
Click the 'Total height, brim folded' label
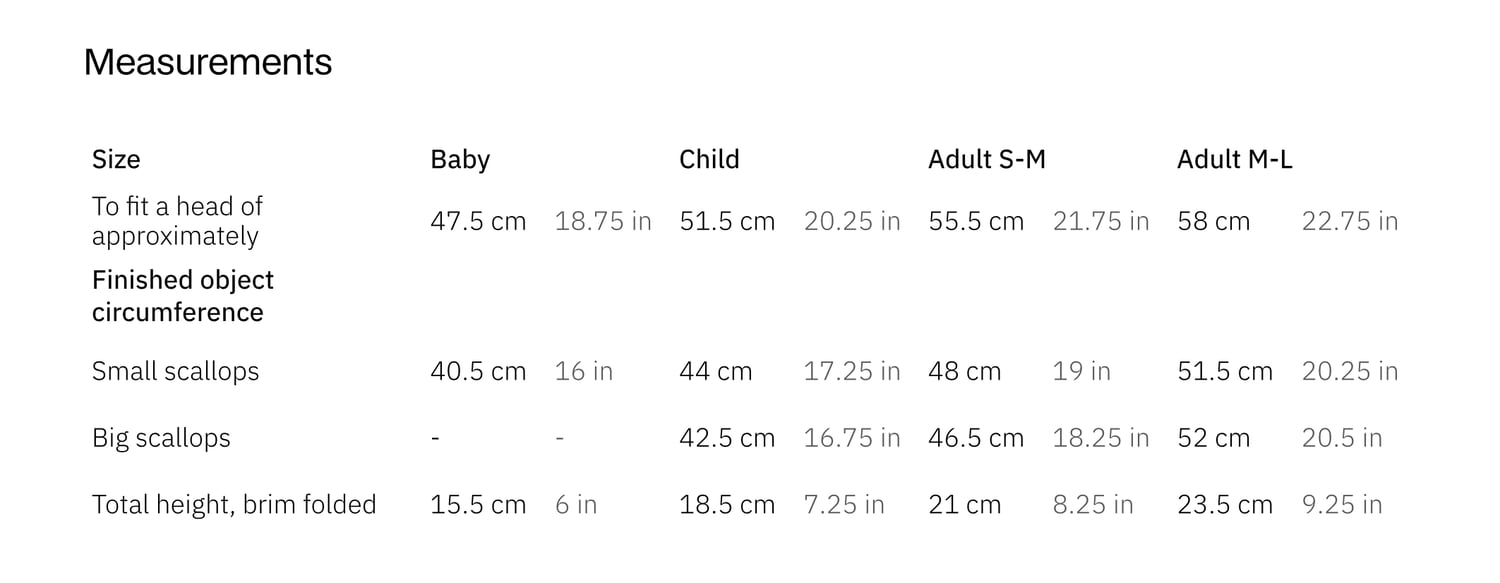click(234, 504)
